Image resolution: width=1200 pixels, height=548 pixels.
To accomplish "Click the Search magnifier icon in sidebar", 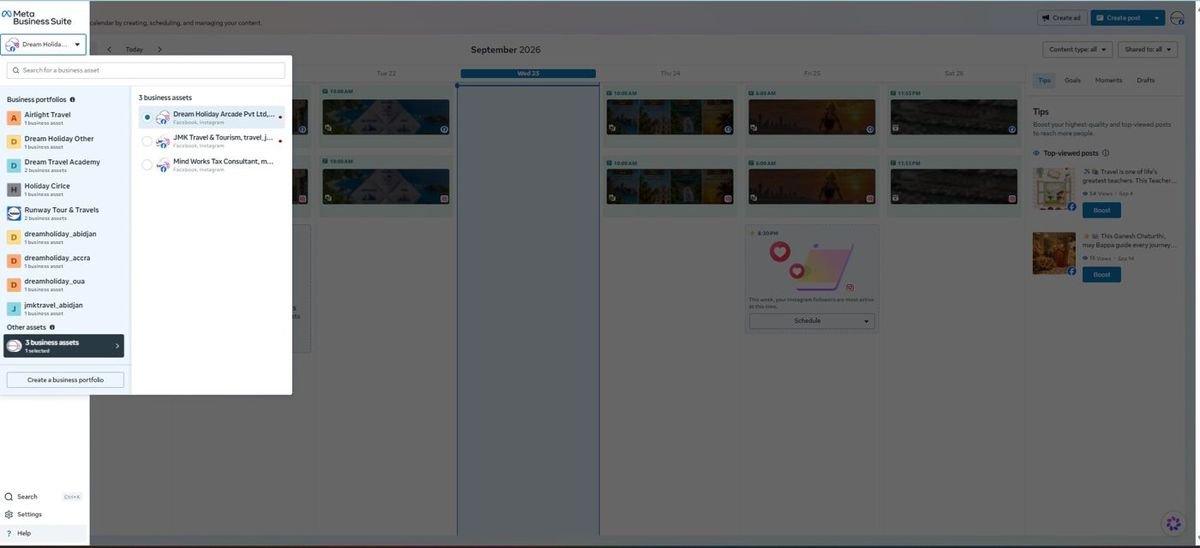I will (x=9, y=496).
